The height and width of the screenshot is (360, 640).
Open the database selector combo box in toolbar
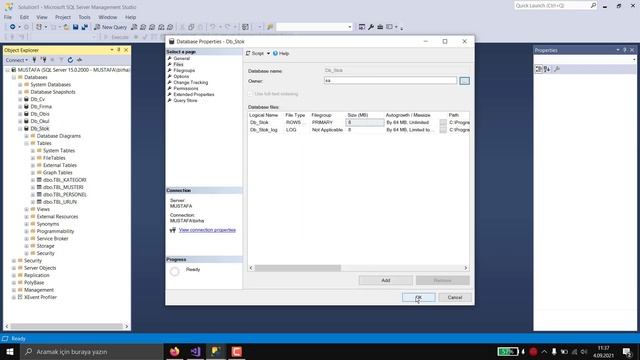314,27
